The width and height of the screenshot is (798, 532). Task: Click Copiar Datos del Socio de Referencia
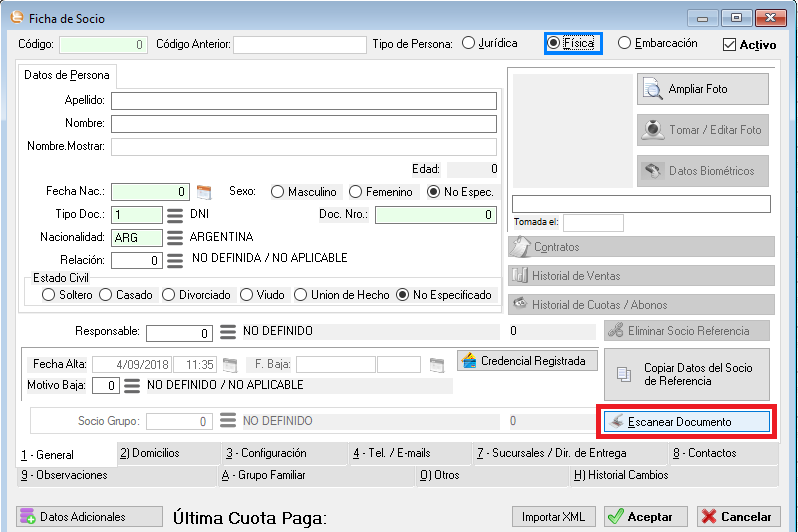[x=686, y=374]
